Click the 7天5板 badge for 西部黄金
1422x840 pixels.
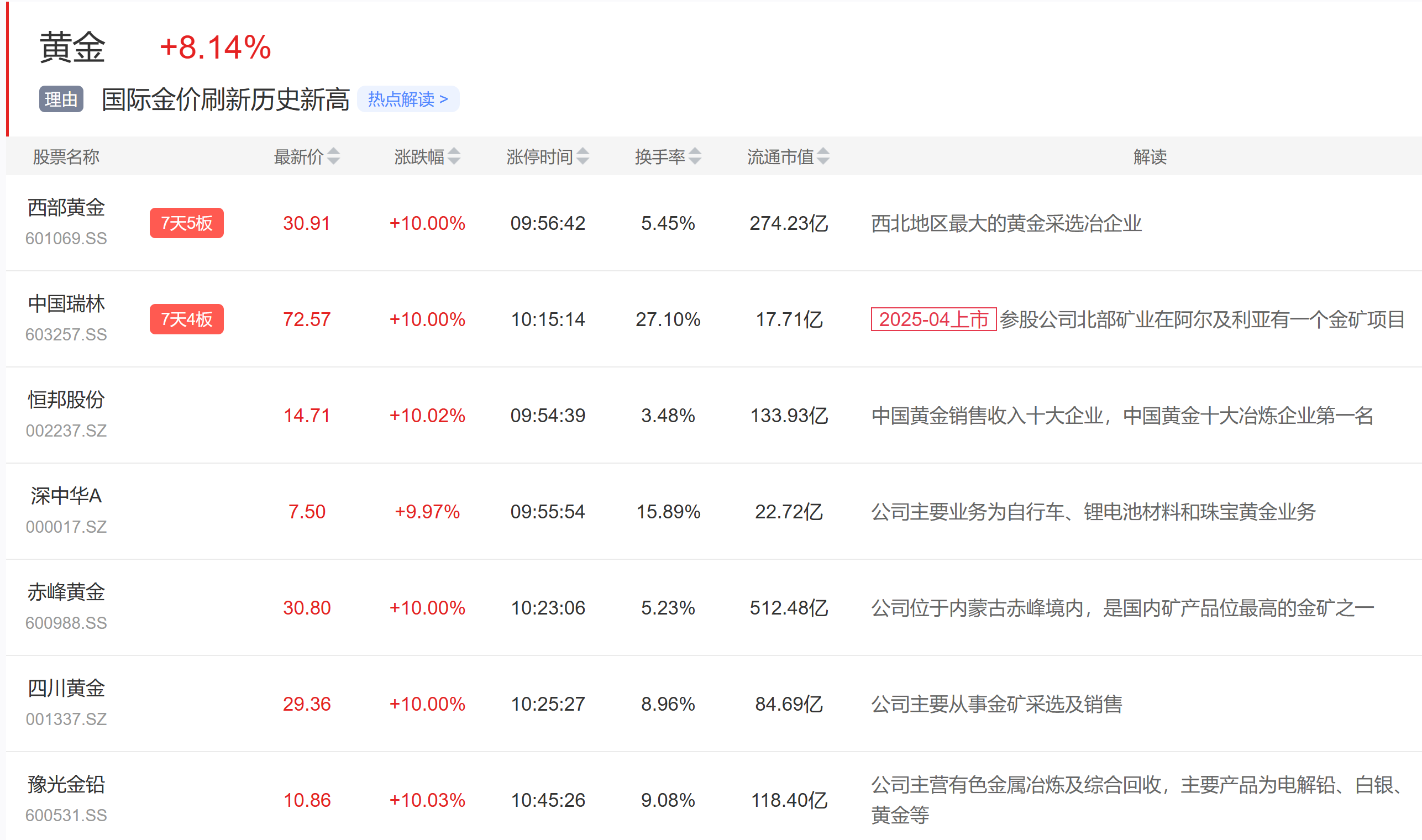click(187, 223)
